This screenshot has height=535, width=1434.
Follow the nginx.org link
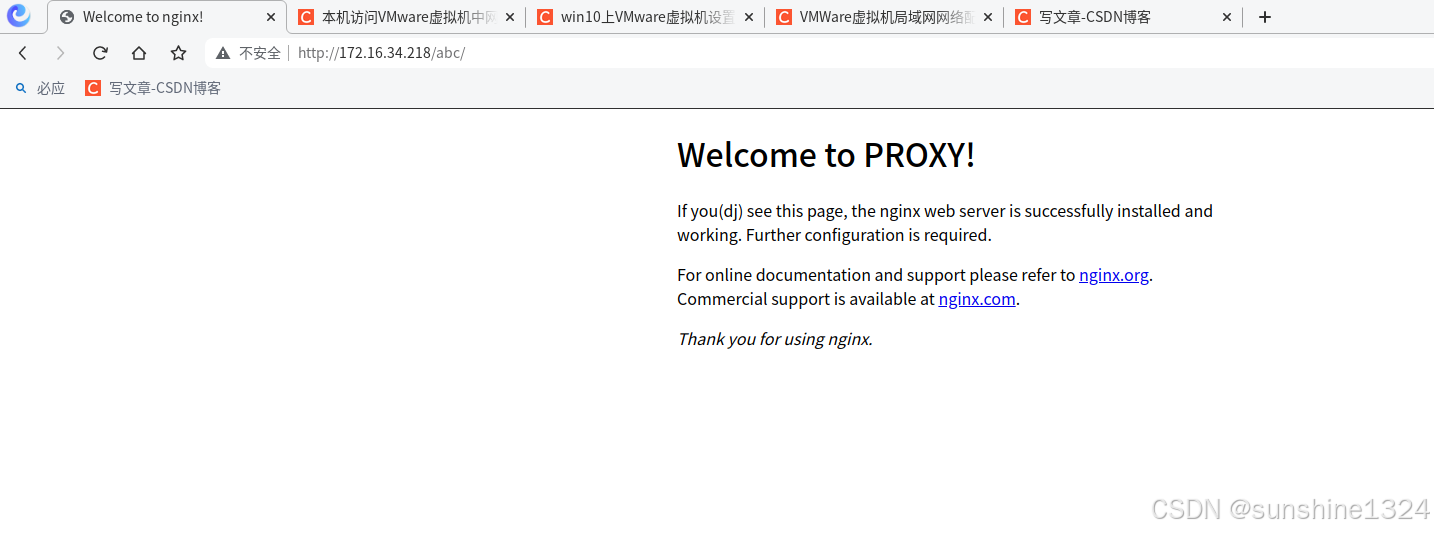[x=1114, y=275]
